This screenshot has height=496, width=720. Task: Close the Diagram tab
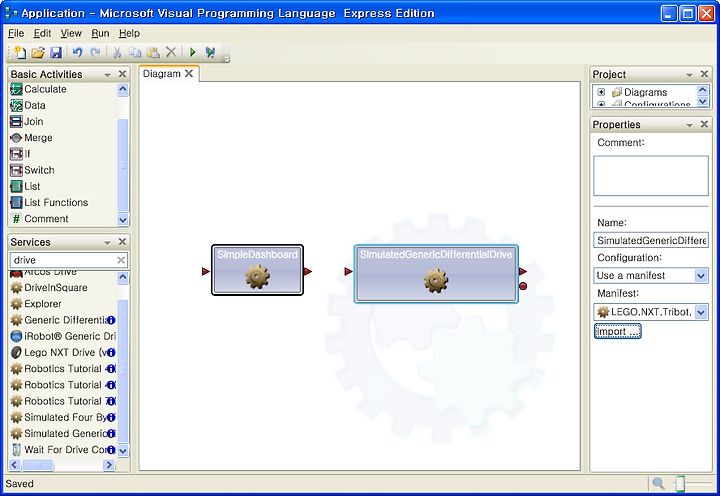click(189, 73)
